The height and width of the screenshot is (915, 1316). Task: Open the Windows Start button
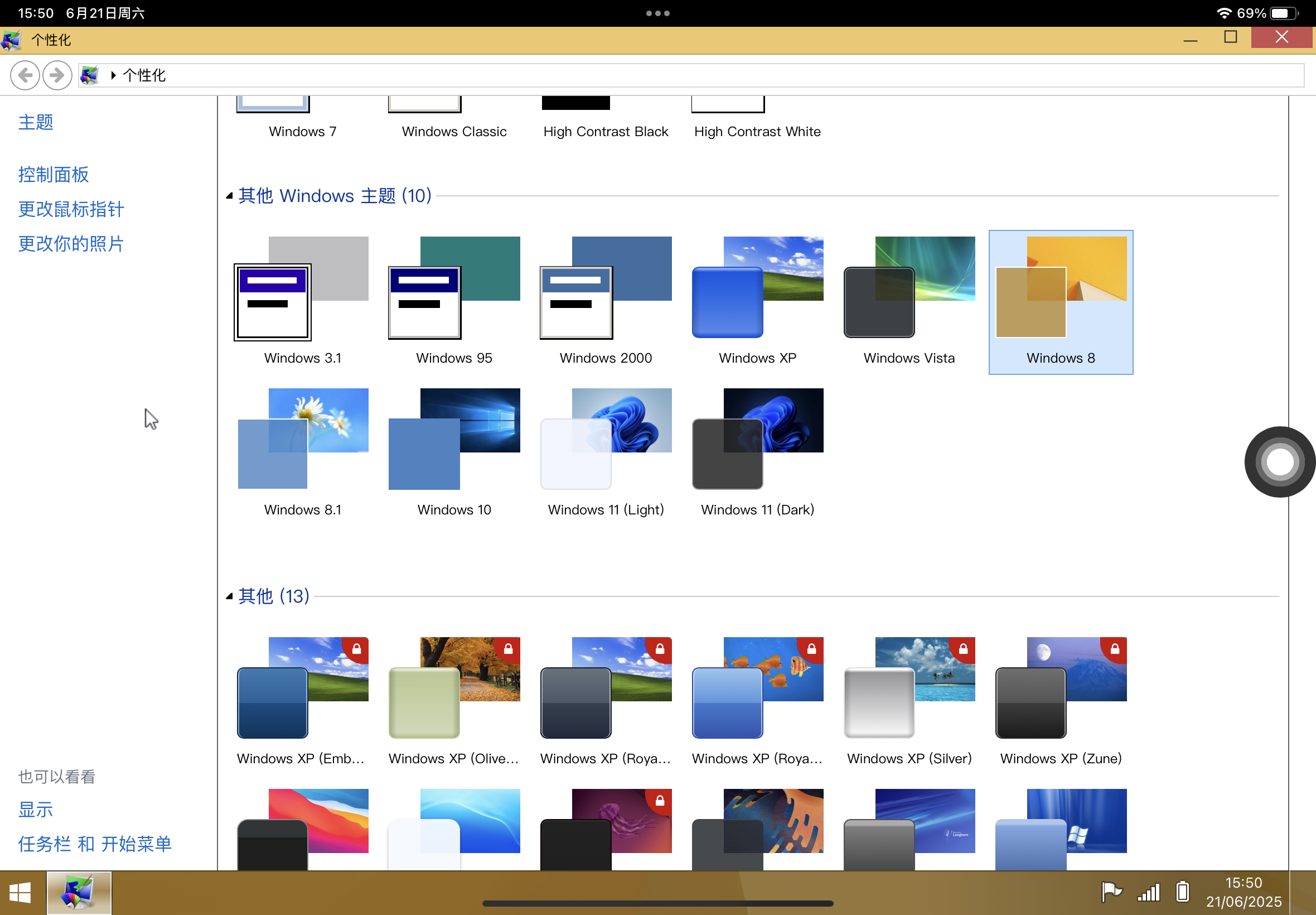click(20, 893)
